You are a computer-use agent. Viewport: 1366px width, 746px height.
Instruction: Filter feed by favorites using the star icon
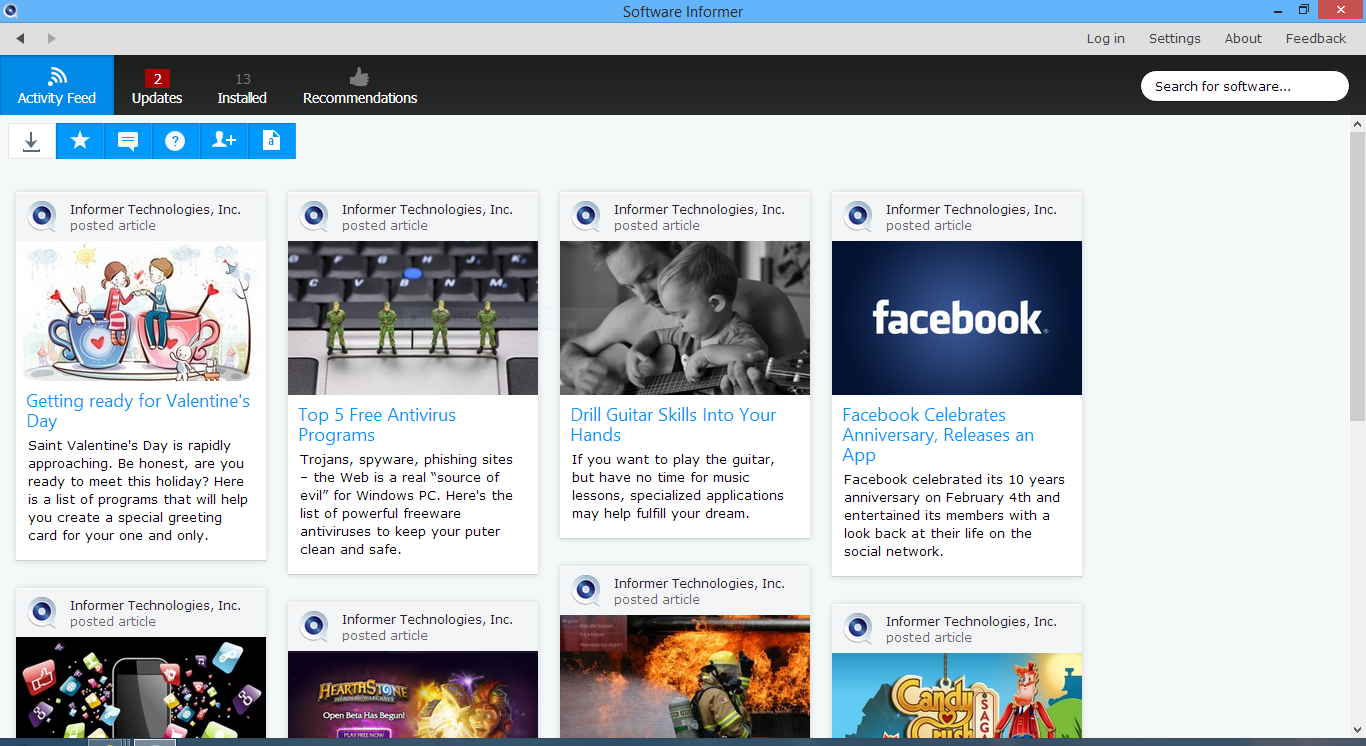(80, 140)
